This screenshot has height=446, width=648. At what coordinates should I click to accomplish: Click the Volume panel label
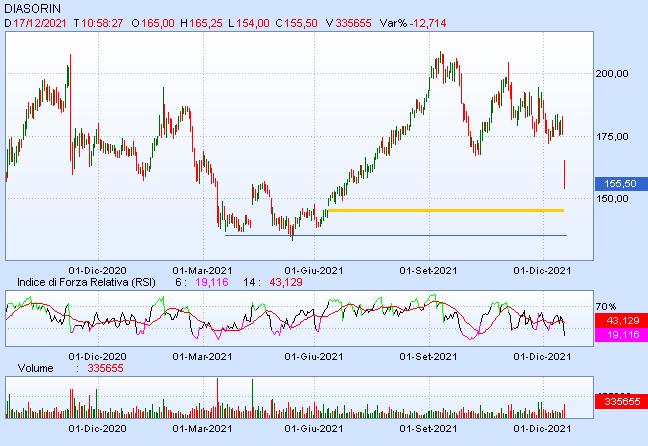click(36, 368)
